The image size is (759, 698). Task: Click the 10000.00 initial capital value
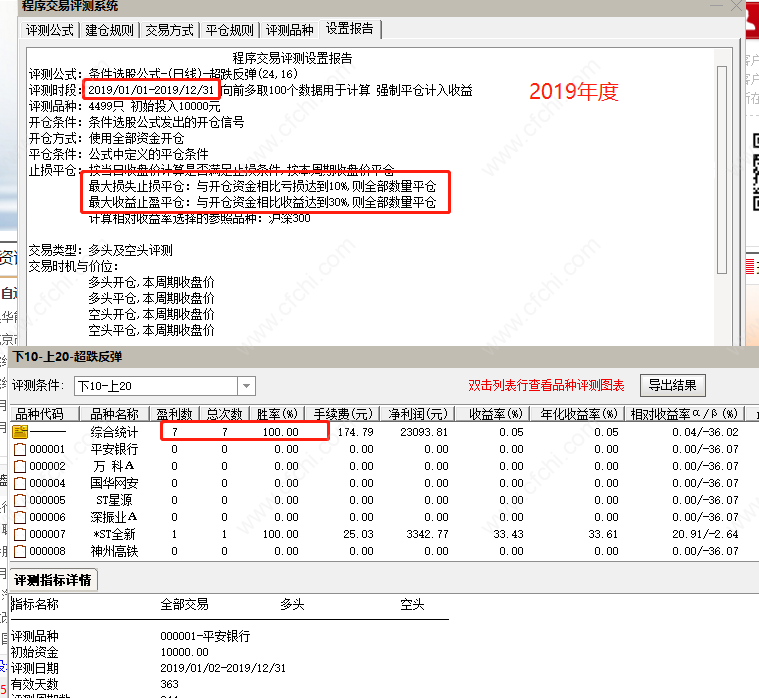point(184,652)
